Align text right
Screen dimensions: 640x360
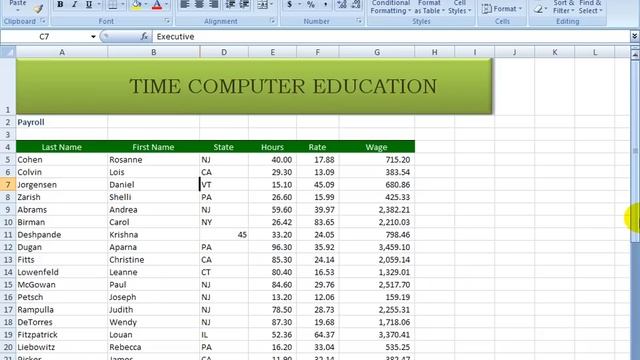point(213,4)
